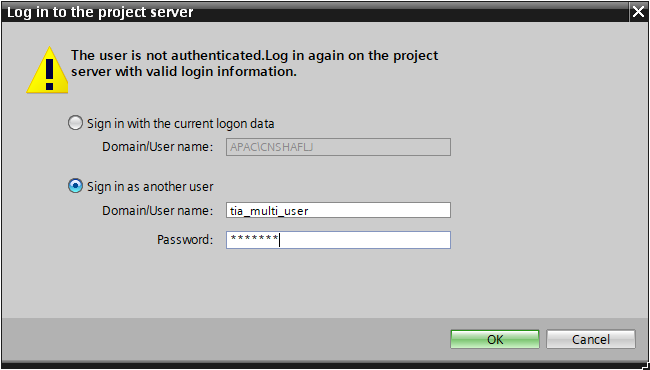
Task: Click the Domain/User name label beside tia_multi_user
Action: (158, 210)
